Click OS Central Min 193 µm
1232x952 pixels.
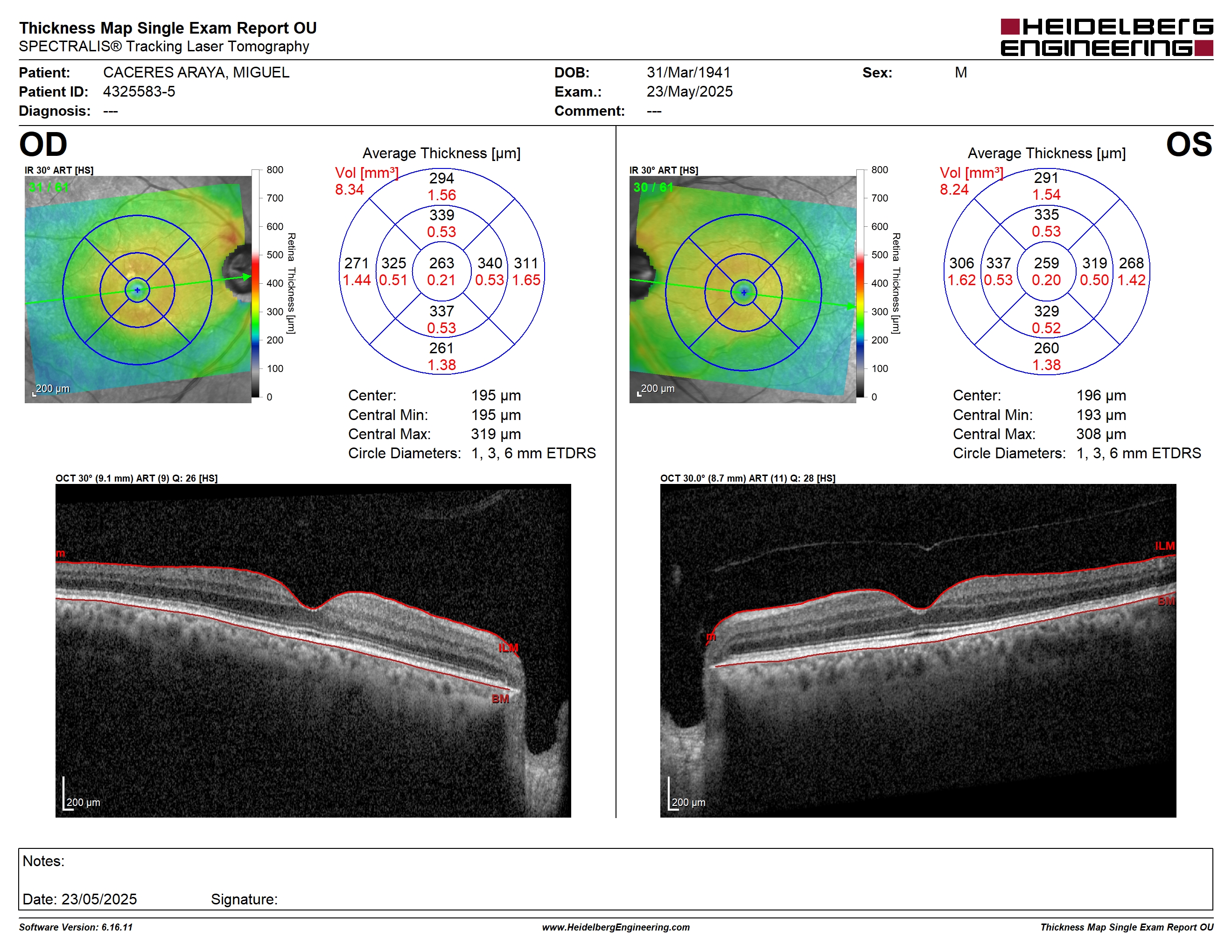click(x=1101, y=414)
